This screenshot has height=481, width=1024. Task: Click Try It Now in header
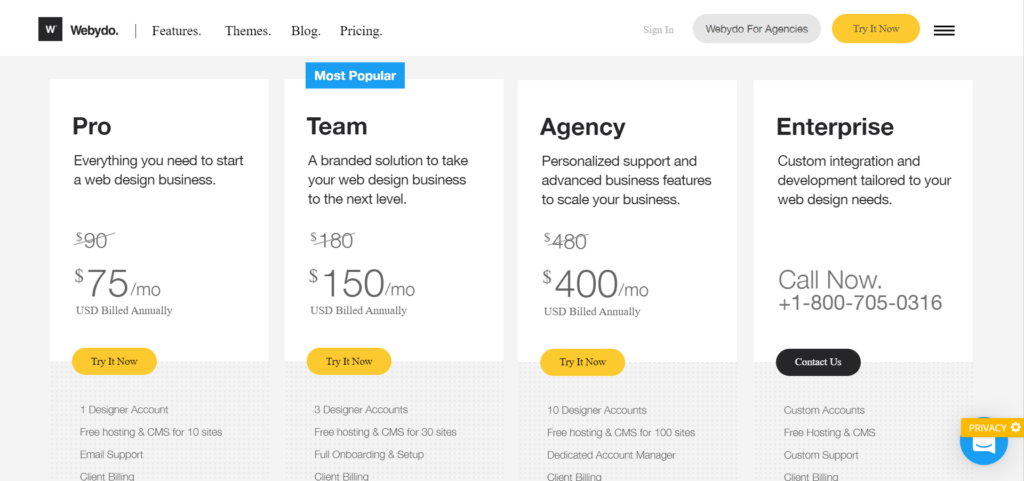click(x=876, y=29)
